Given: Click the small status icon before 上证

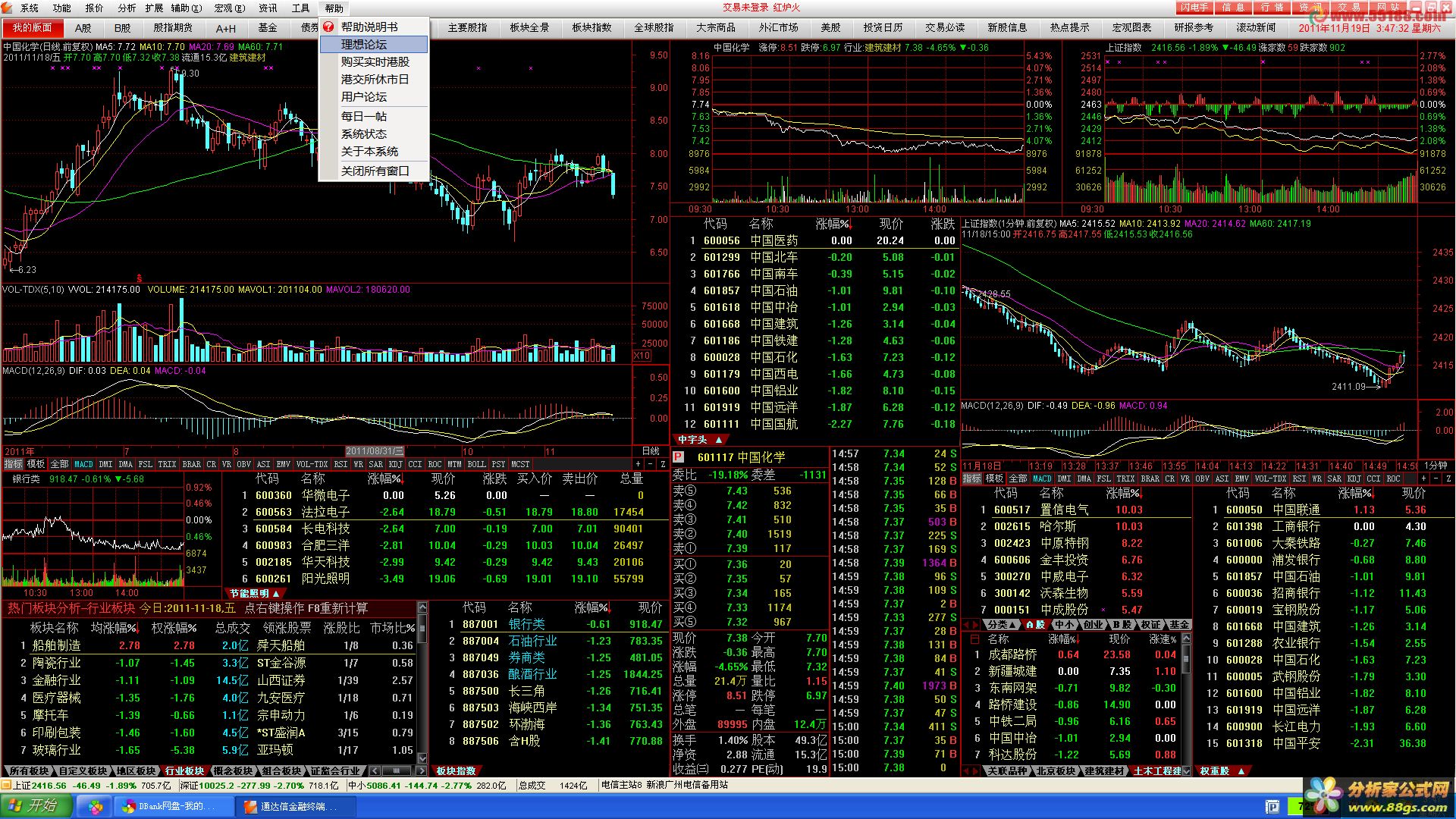Looking at the screenshot, I should coord(6,786).
